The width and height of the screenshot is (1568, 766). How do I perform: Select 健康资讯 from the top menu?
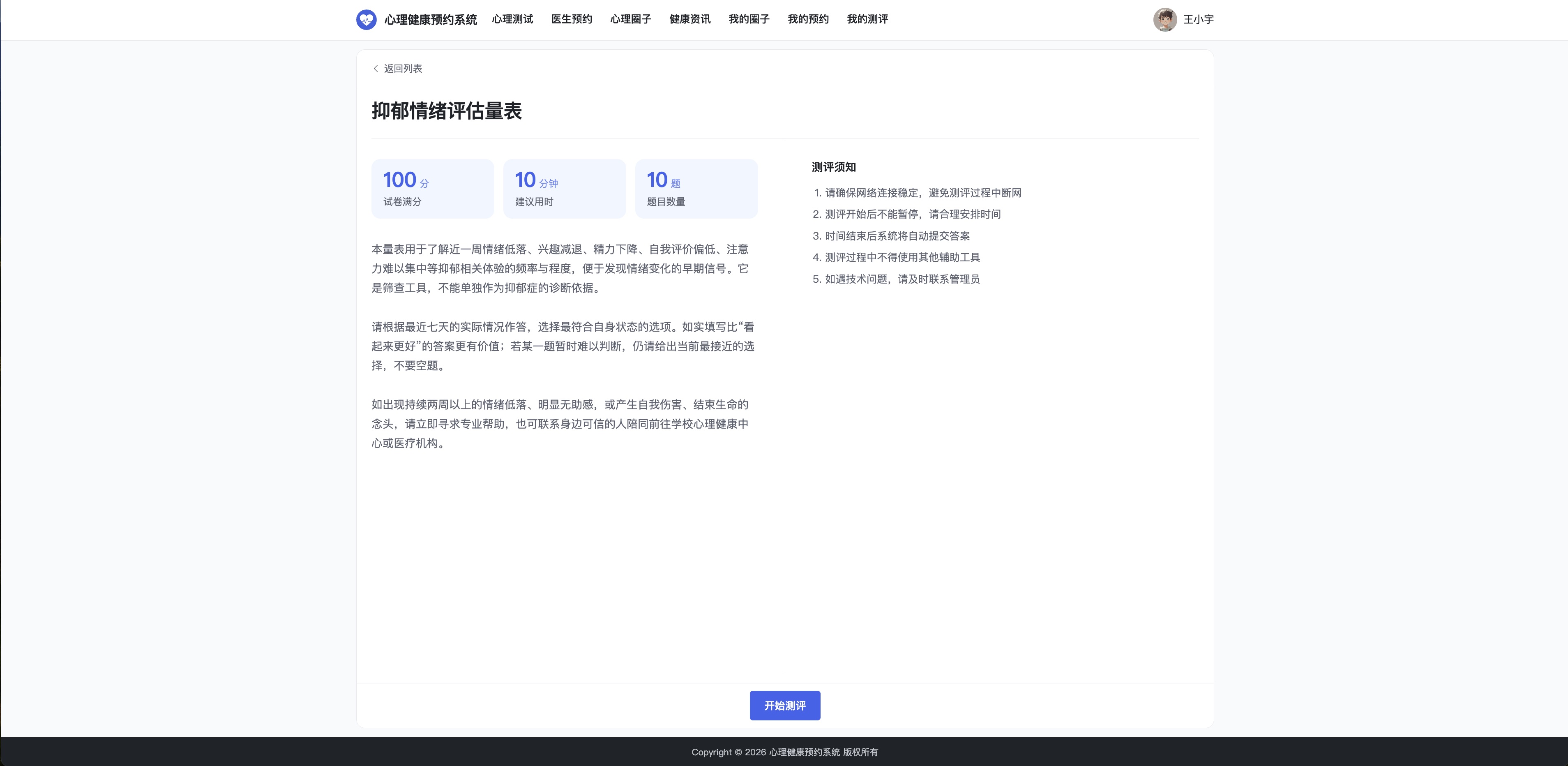click(x=689, y=19)
